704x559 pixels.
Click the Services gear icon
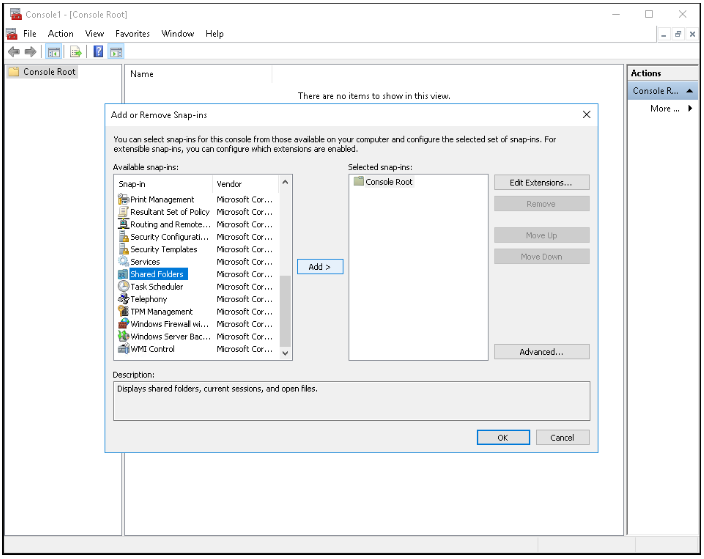point(123,262)
